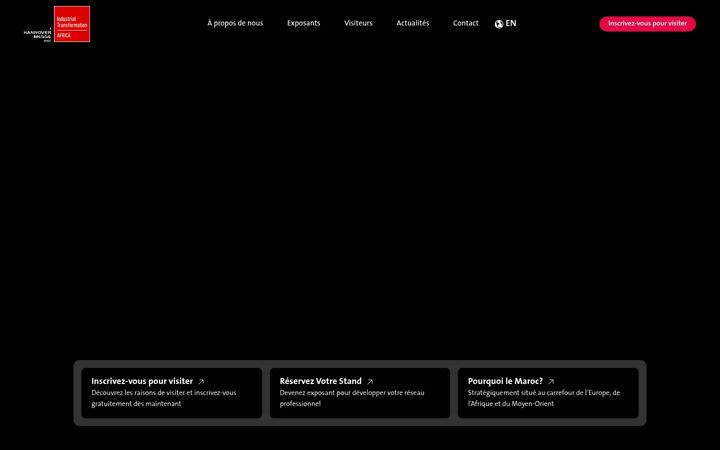
Task: Click the Hannover Messe wordmark
Action: point(38,35)
